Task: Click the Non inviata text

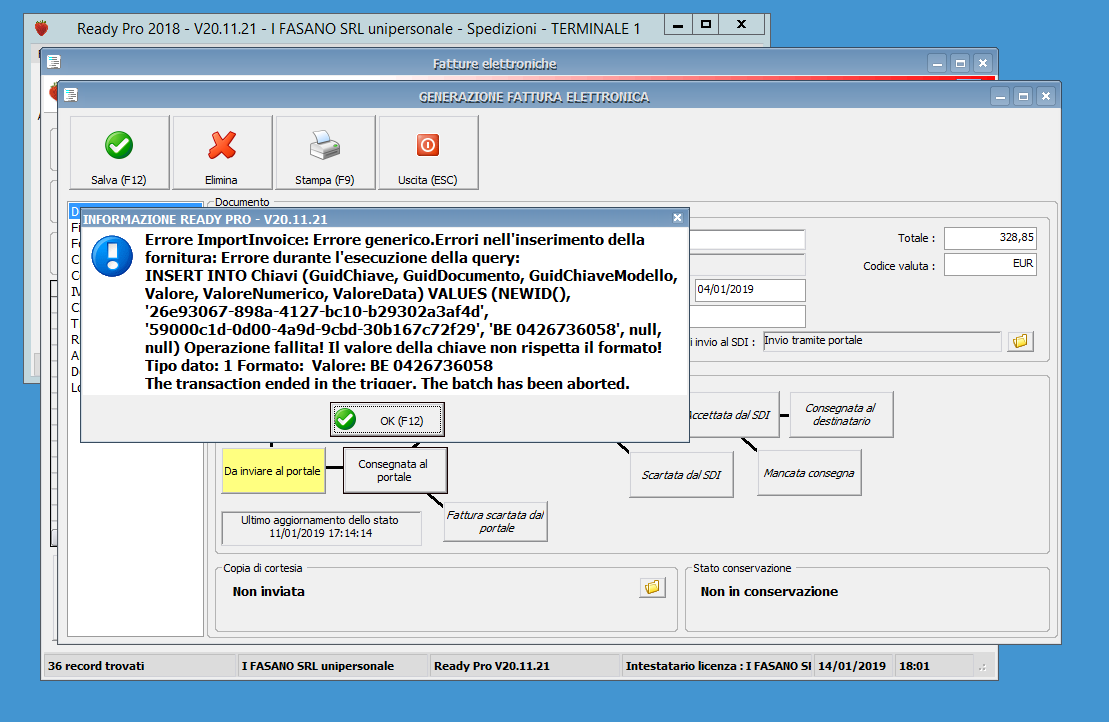Action: click(269, 592)
